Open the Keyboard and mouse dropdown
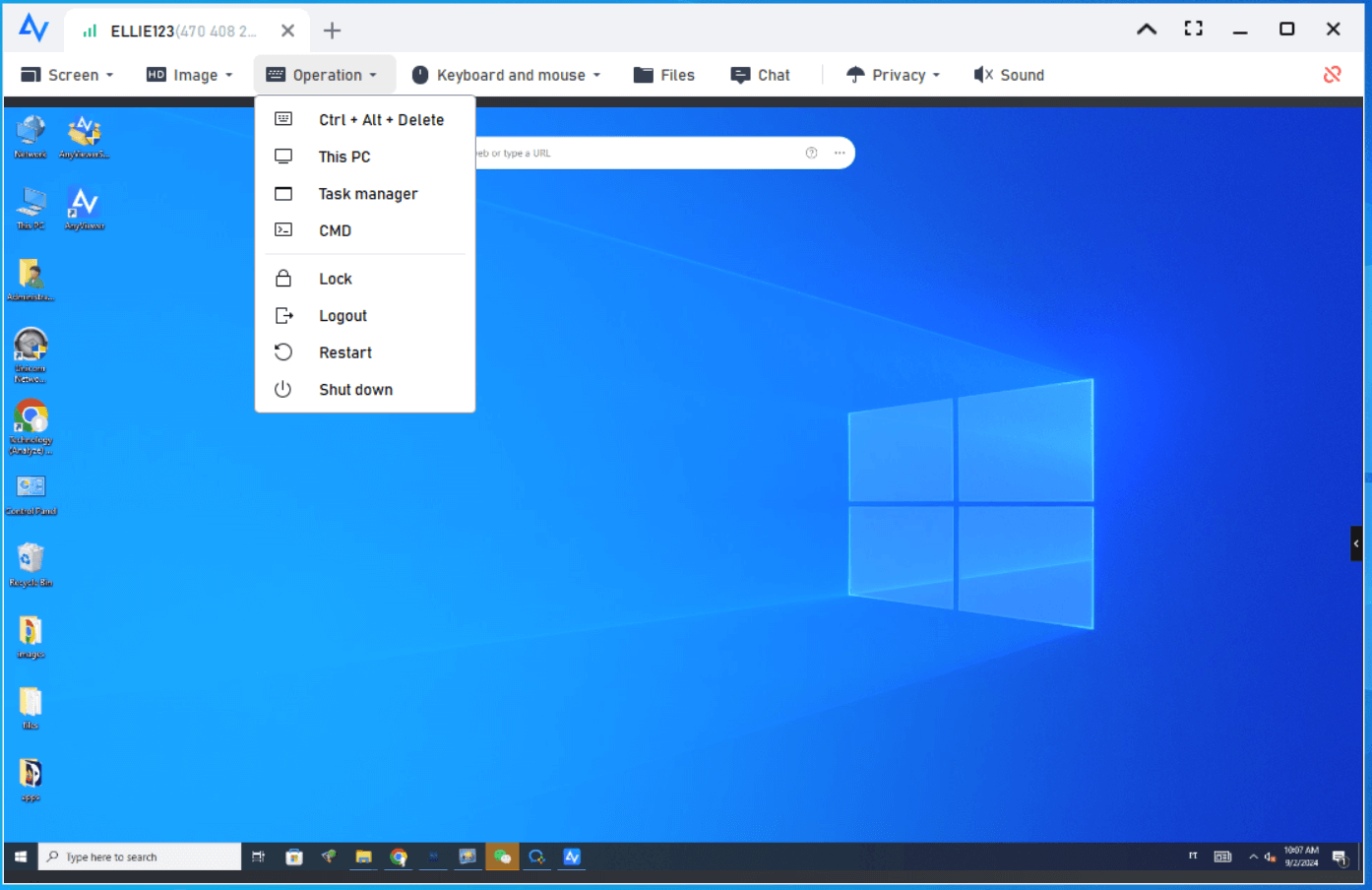Screen dimensions: 1372x890 click(506, 75)
